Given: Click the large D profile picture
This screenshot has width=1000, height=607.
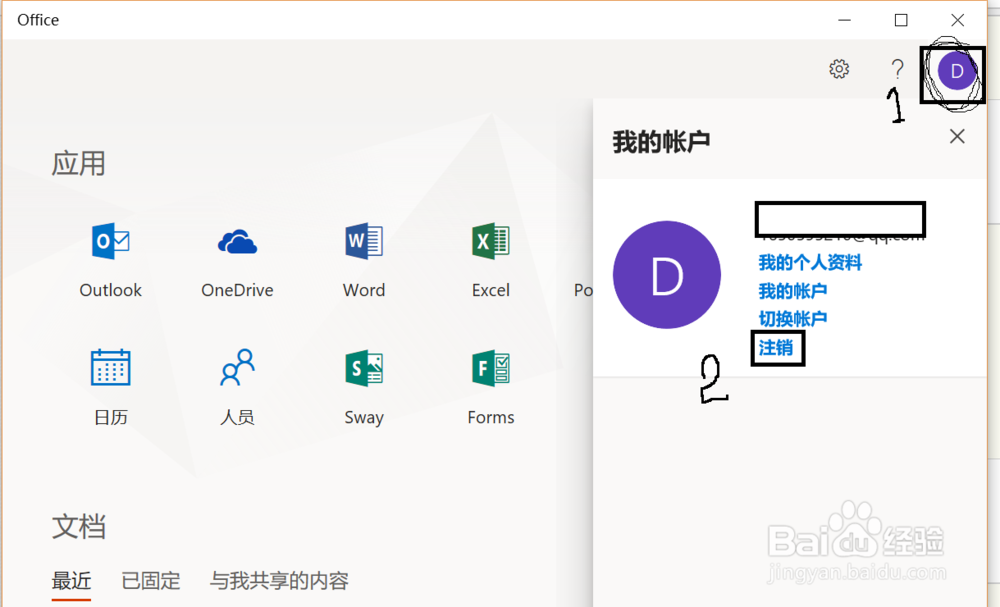Looking at the screenshot, I should coord(666,275).
